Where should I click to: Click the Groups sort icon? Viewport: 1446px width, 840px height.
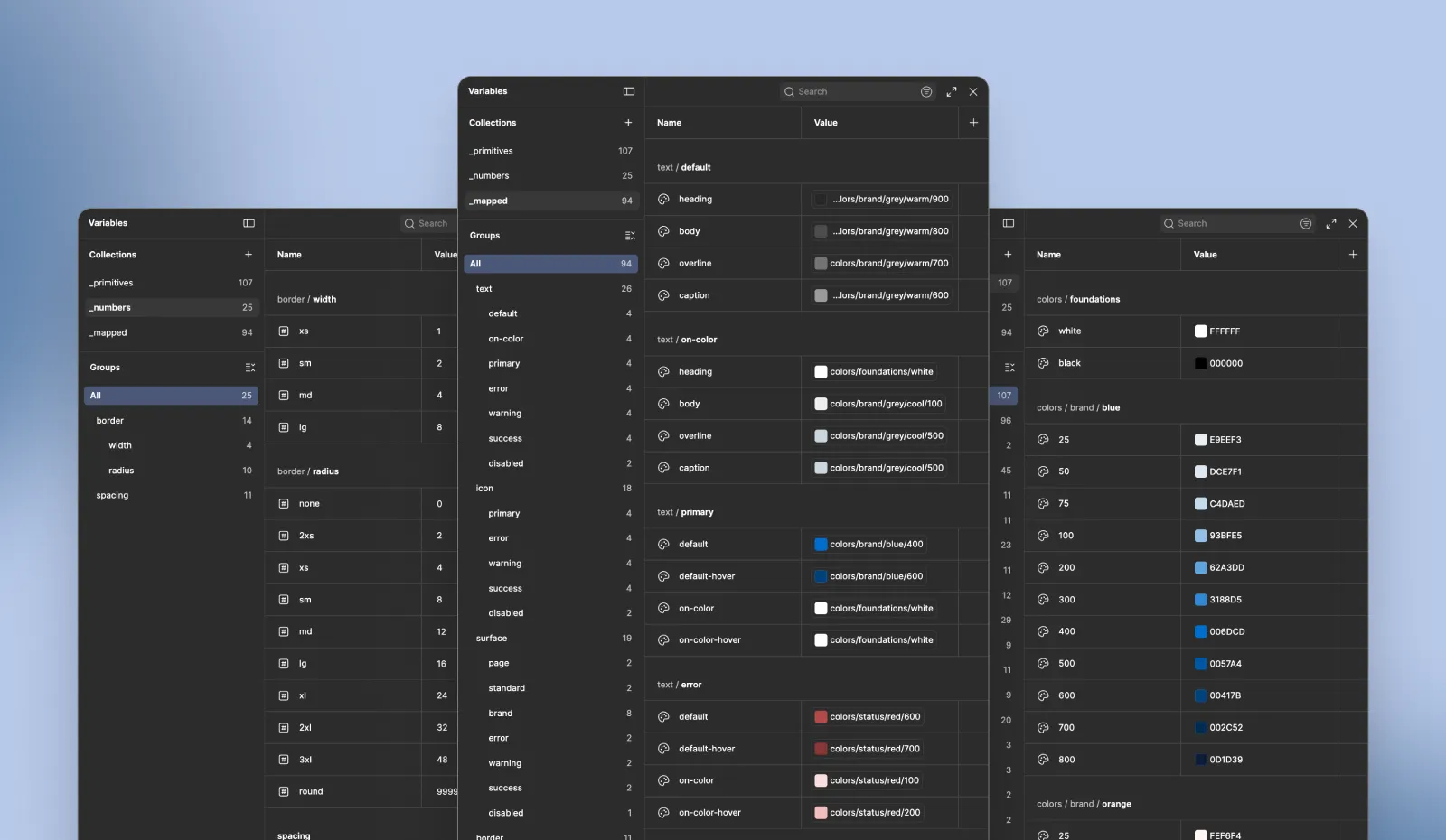[631, 235]
